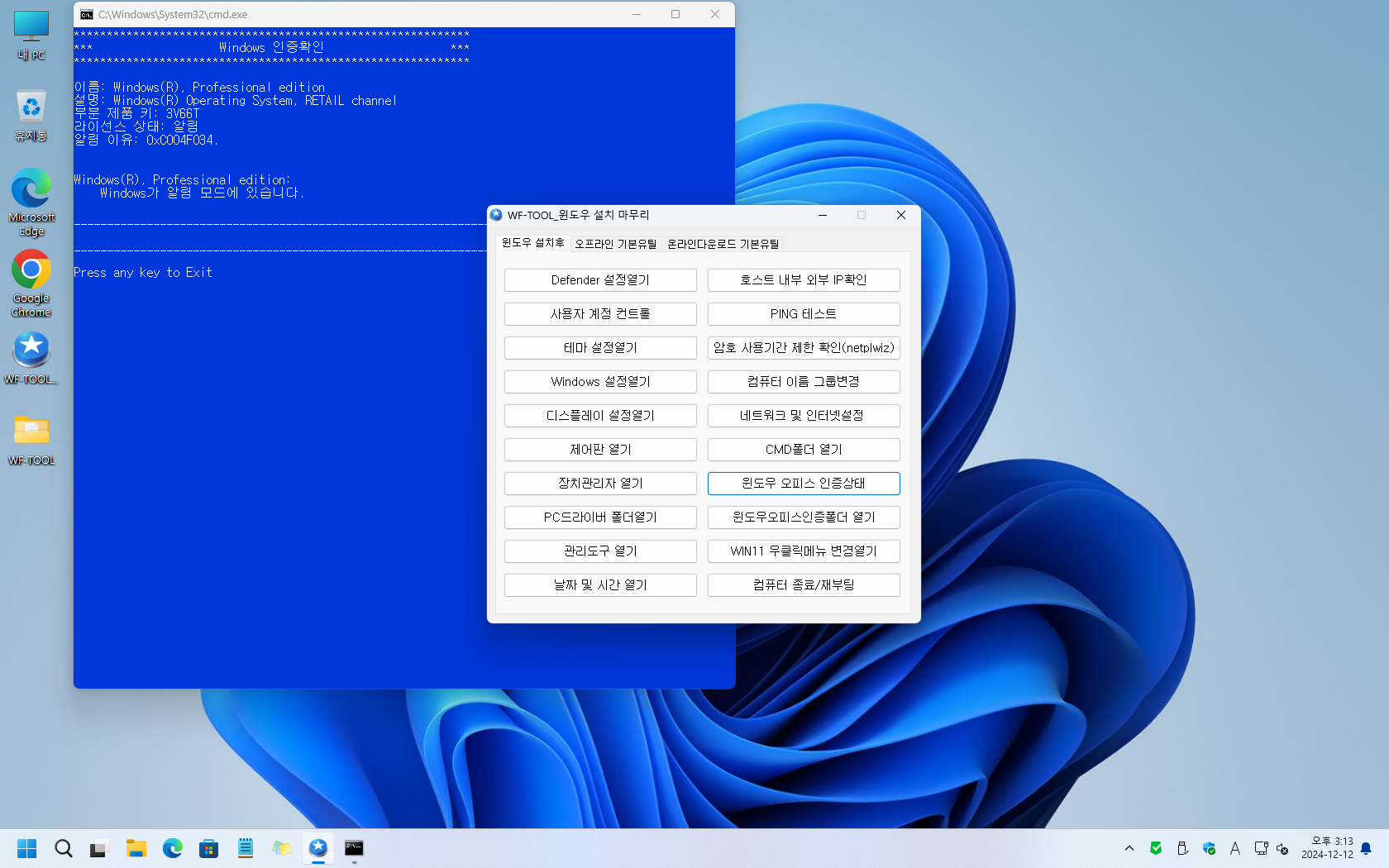Click the Windows 설정열기 button
1389x868 pixels.
pyautogui.click(x=600, y=382)
